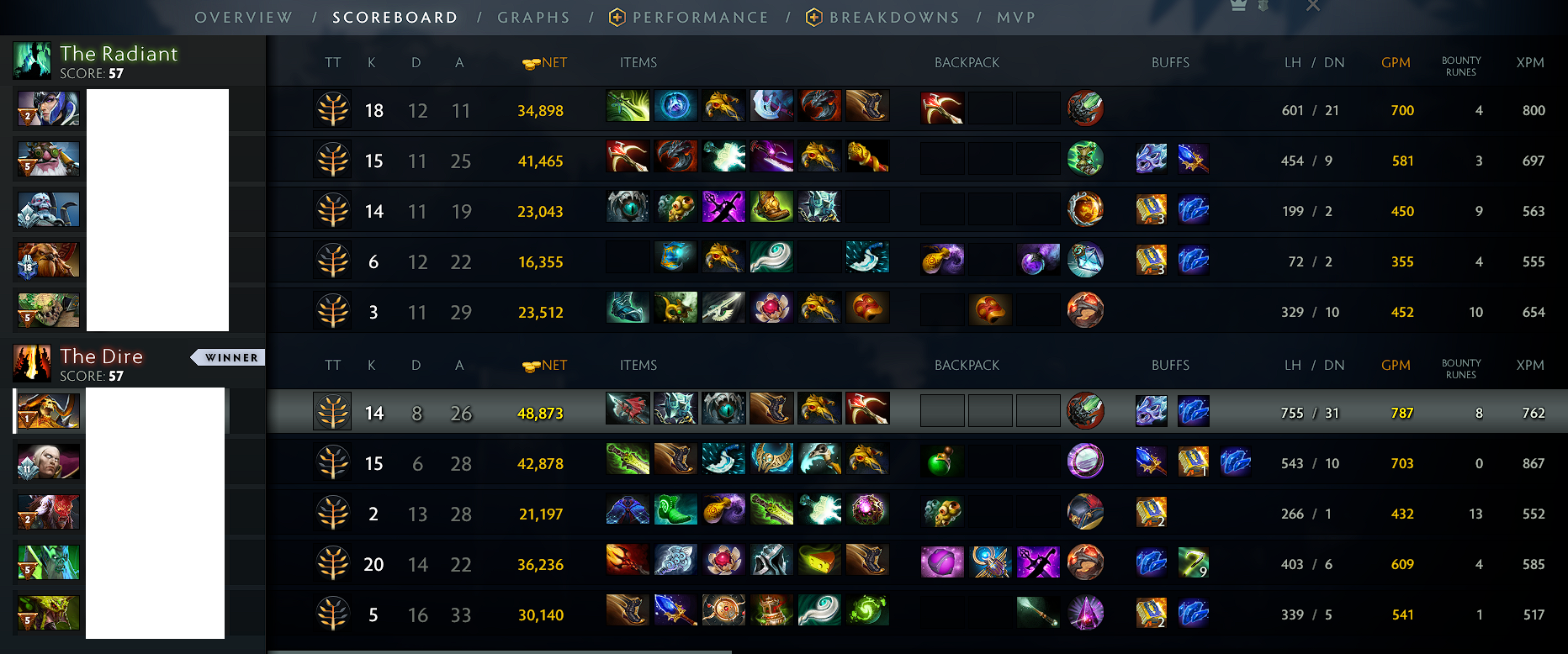The height and width of the screenshot is (654, 1568).
Task: Click the horizontal scrollbar at the bottom
Action: pyautogui.click(x=500, y=651)
